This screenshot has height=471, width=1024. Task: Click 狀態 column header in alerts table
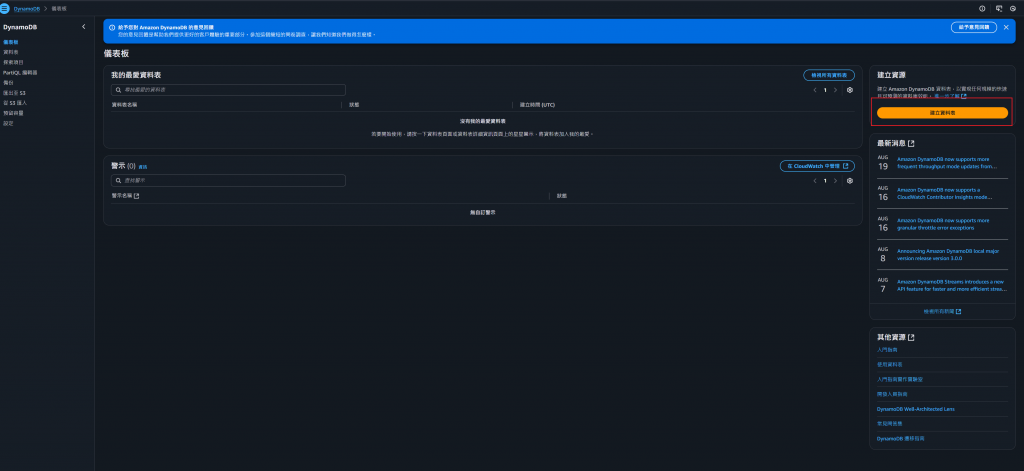point(562,196)
